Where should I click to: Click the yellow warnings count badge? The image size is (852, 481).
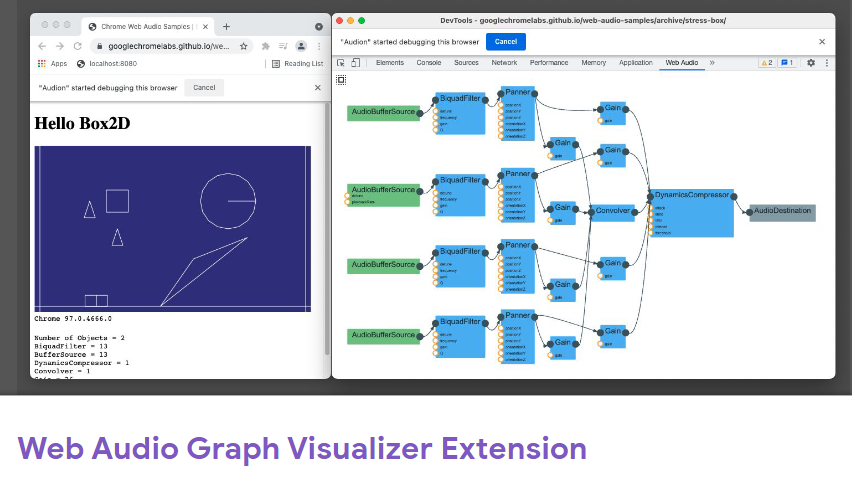(x=767, y=63)
